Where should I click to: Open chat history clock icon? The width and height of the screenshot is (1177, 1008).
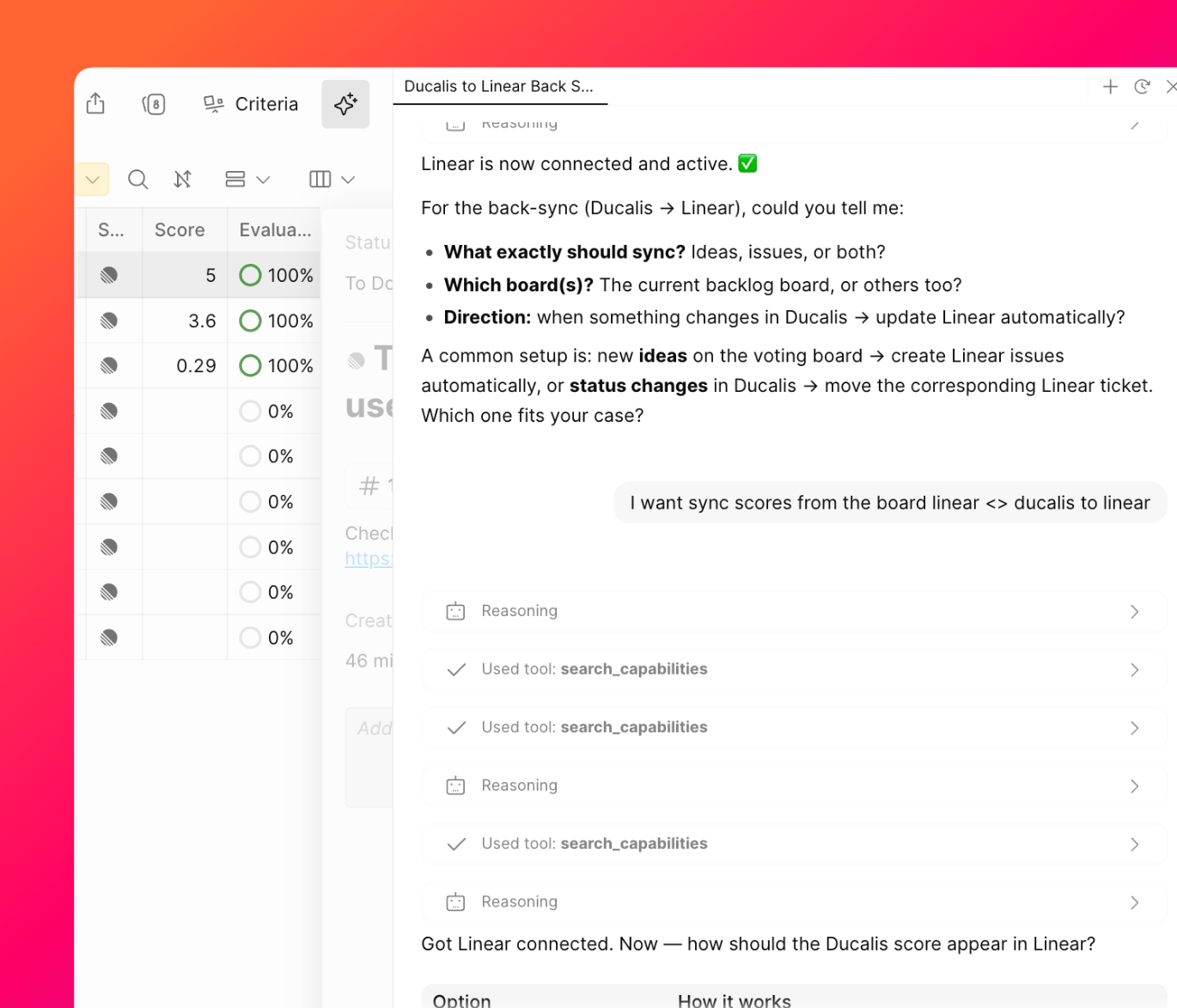(x=1142, y=87)
